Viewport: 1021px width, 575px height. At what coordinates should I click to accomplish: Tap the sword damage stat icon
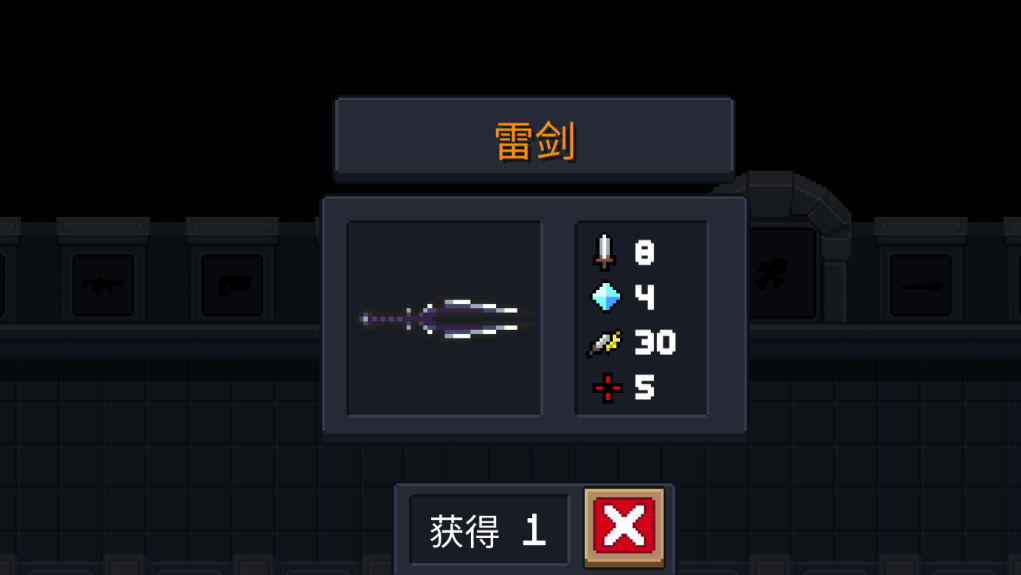(x=605, y=251)
